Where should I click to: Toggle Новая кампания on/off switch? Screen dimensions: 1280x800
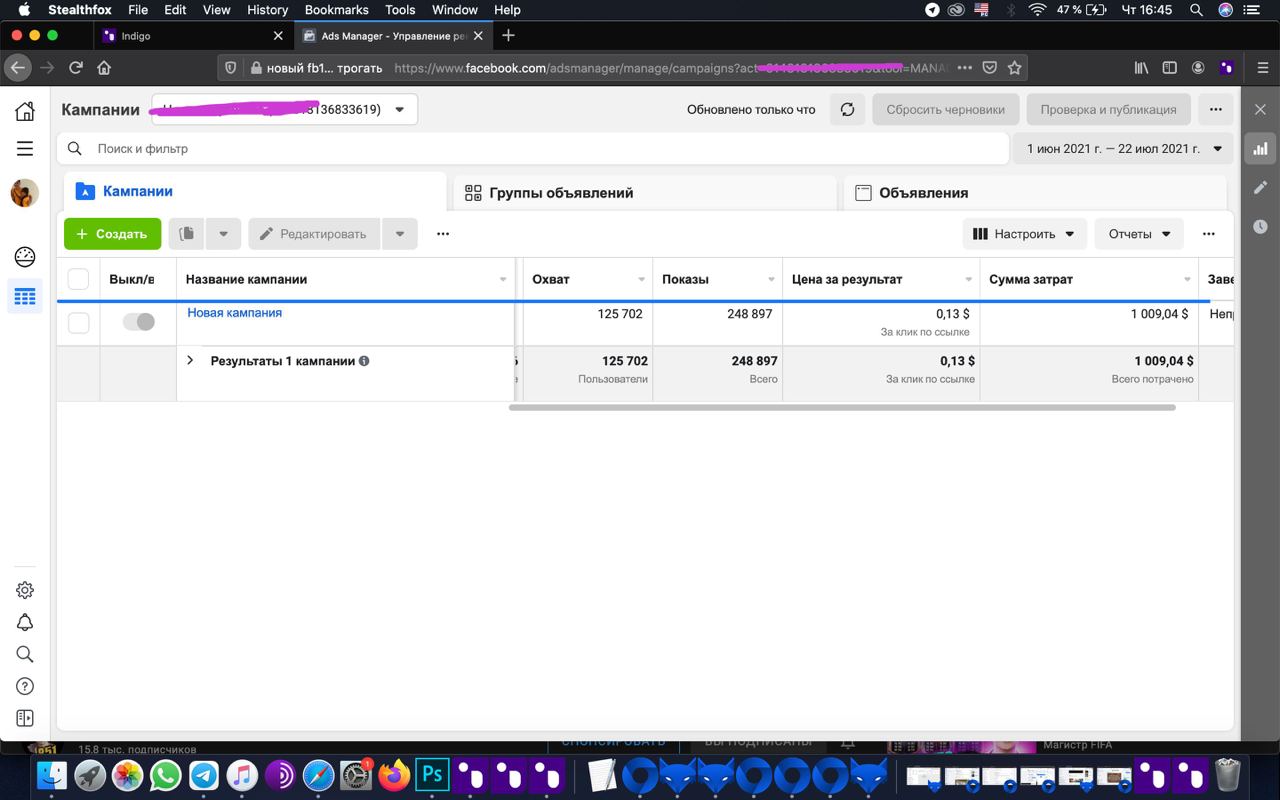(138, 322)
